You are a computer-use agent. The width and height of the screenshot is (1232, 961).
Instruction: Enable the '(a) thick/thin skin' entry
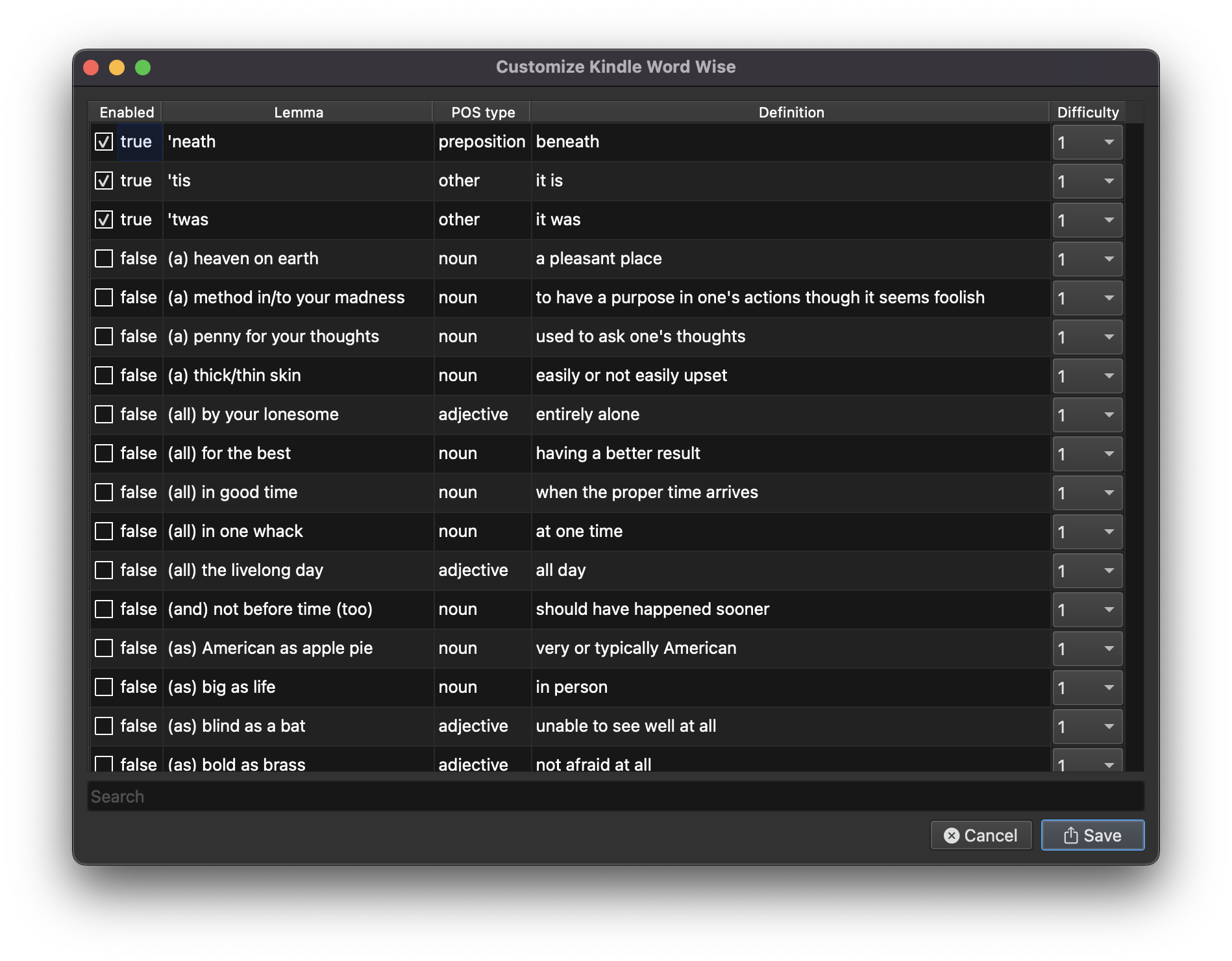pos(104,375)
